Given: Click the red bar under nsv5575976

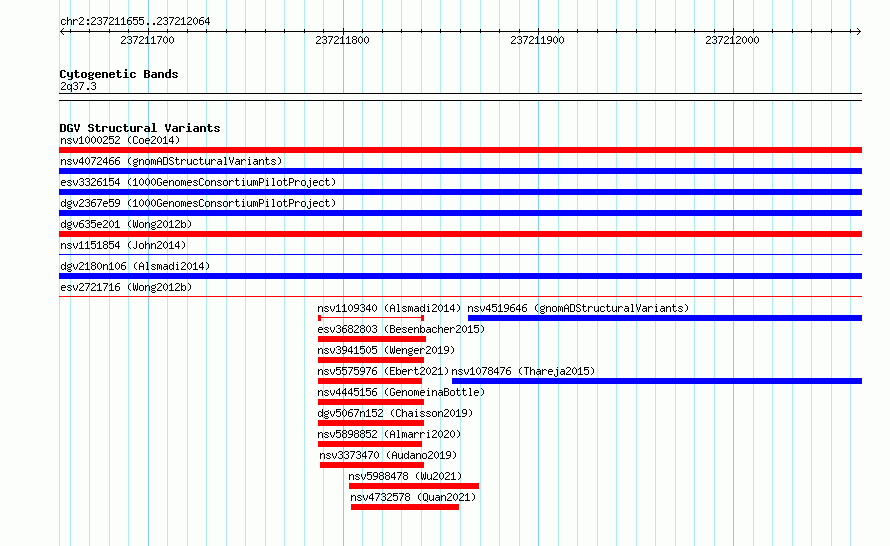Looking at the screenshot, I should pos(370,381).
